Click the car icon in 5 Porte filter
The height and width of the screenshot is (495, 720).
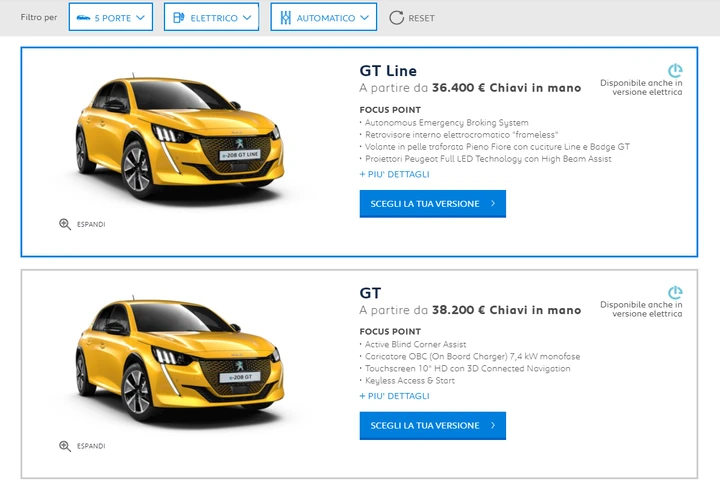click(x=83, y=18)
